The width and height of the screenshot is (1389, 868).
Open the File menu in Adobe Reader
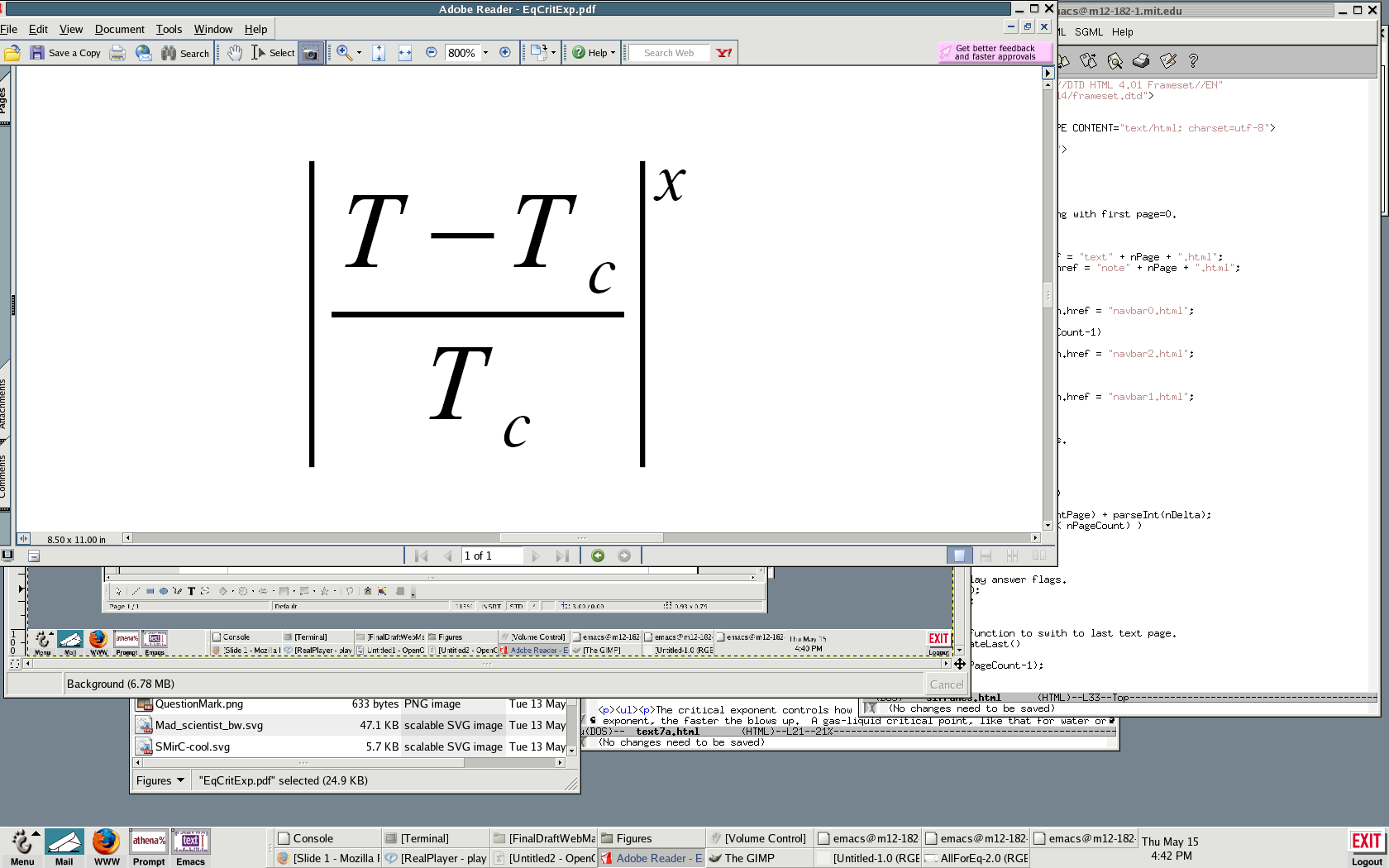tap(9, 29)
